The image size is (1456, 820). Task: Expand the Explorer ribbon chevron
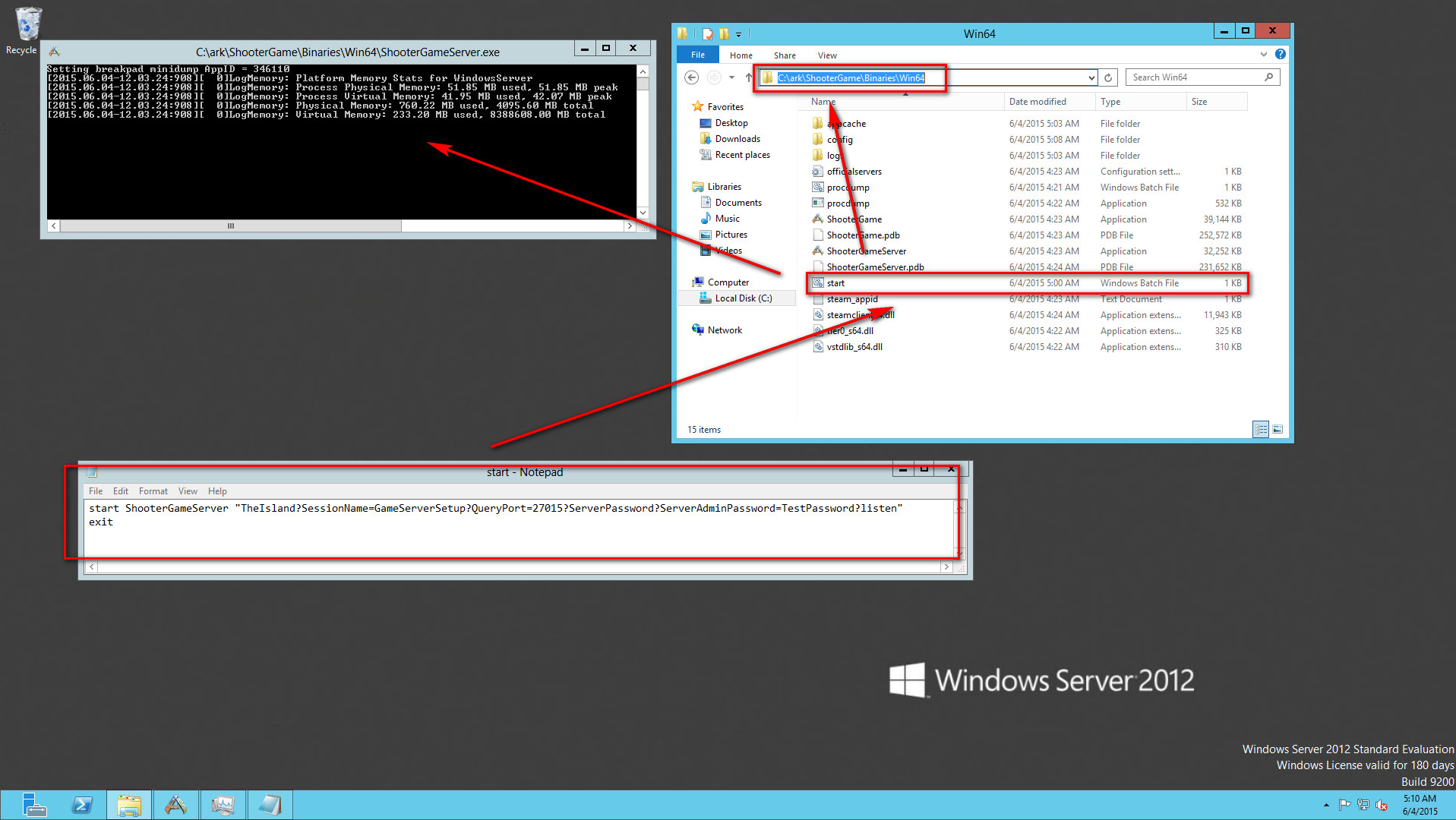(1264, 55)
